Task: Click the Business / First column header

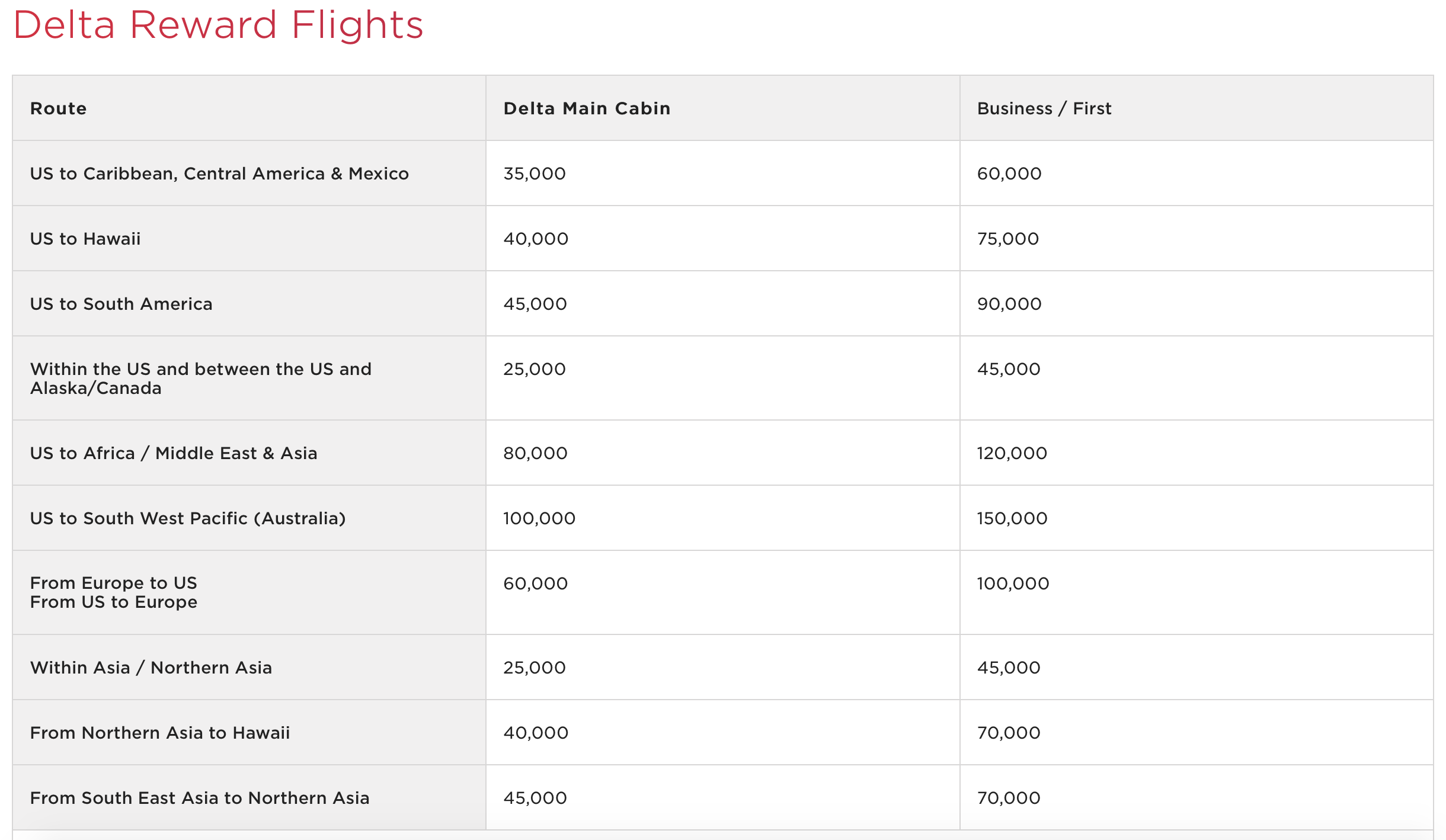Action: [x=1044, y=108]
